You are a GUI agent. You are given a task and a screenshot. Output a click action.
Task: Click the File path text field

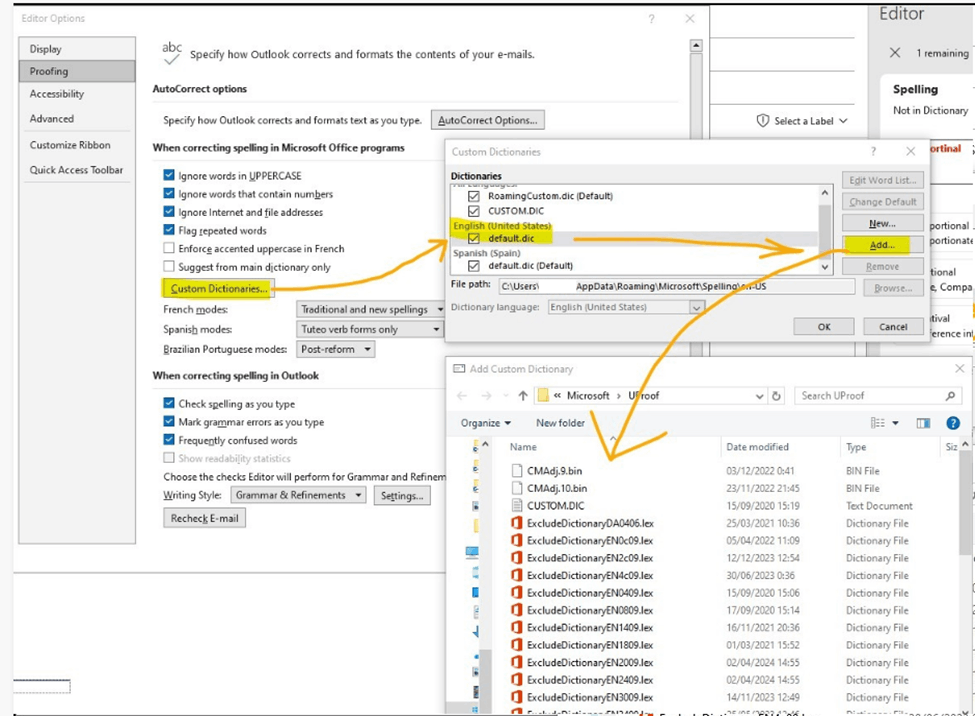(x=677, y=286)
